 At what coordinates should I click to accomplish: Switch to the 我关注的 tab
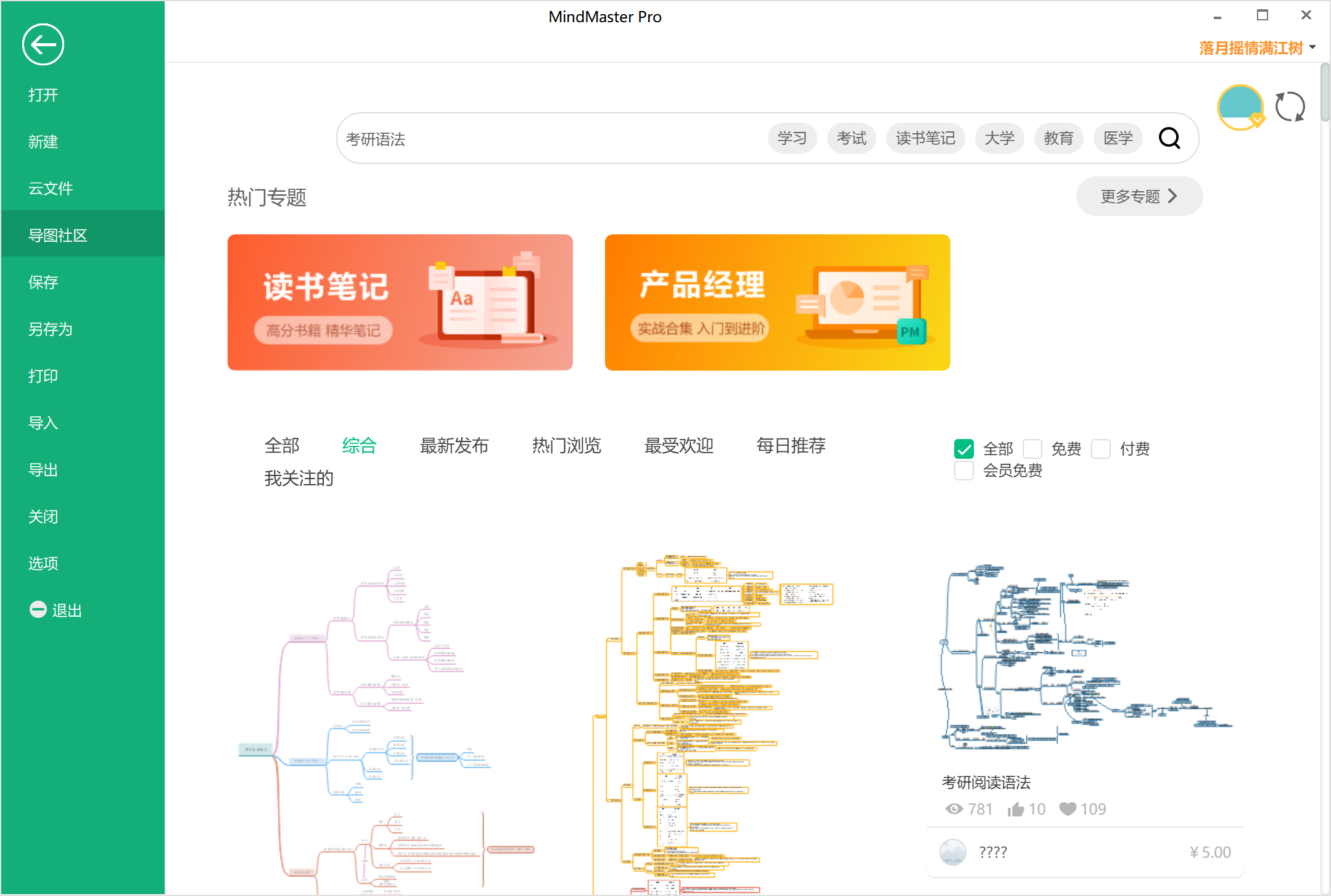click(299, 478)
